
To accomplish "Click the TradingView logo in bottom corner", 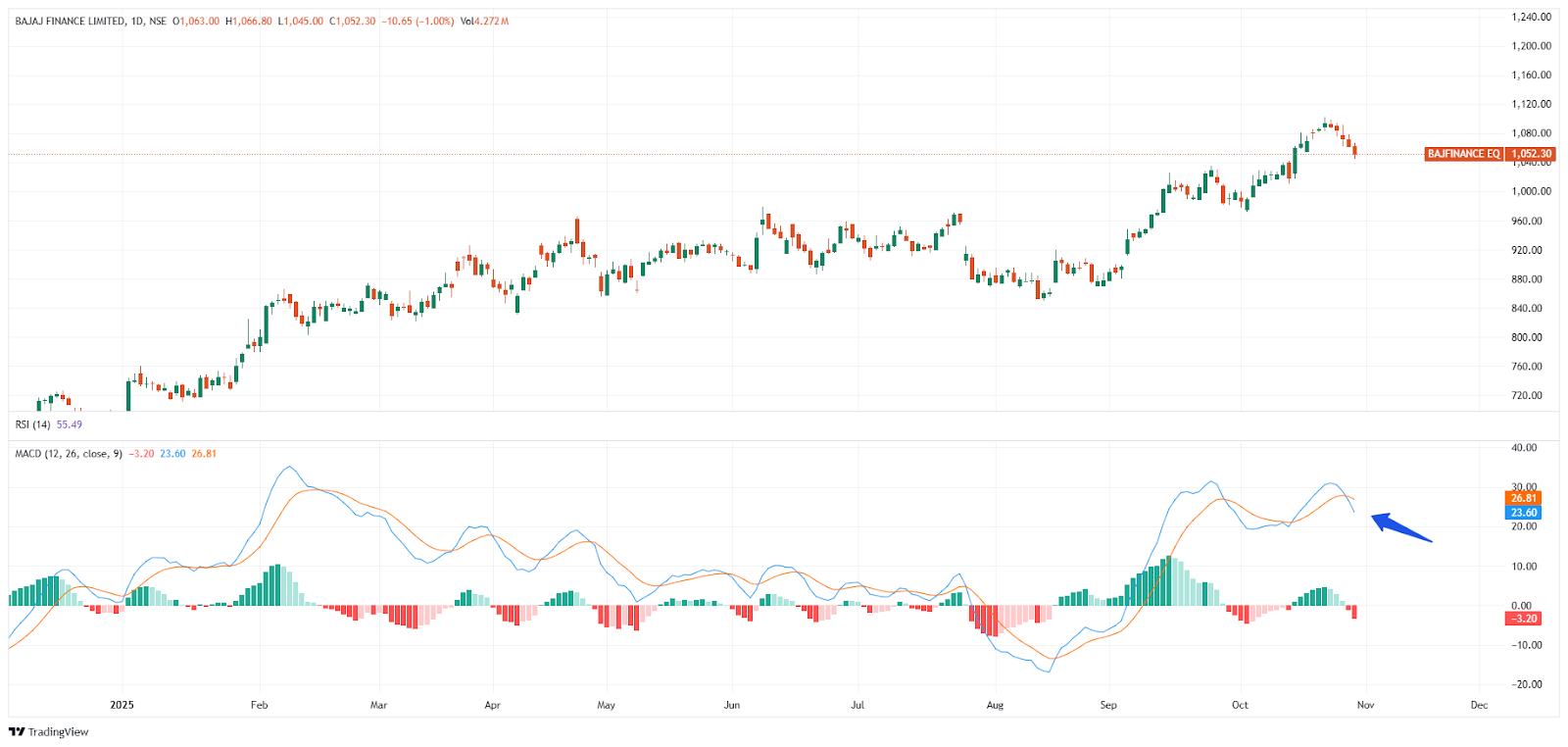I will click(49, 732).
